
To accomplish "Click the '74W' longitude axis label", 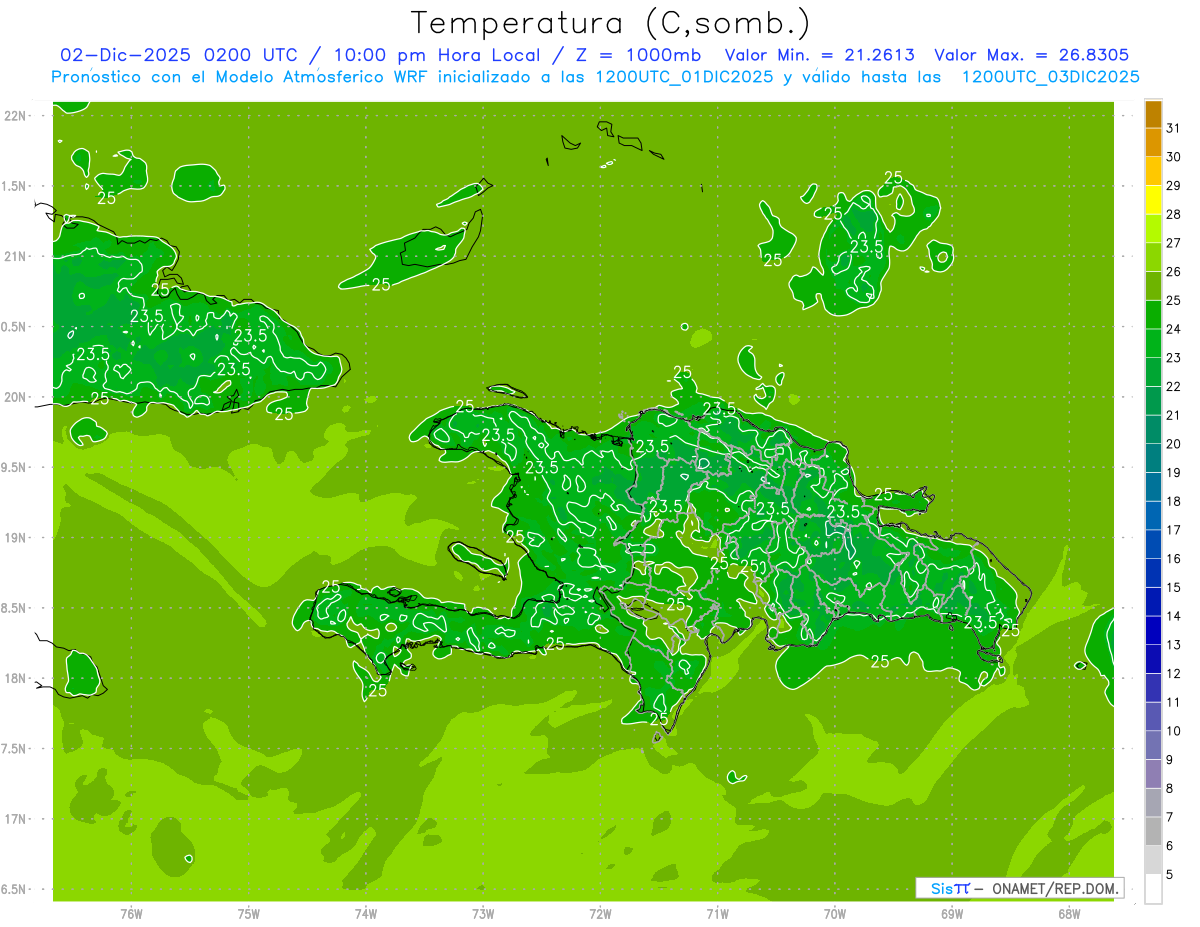I will click(366, 914).
